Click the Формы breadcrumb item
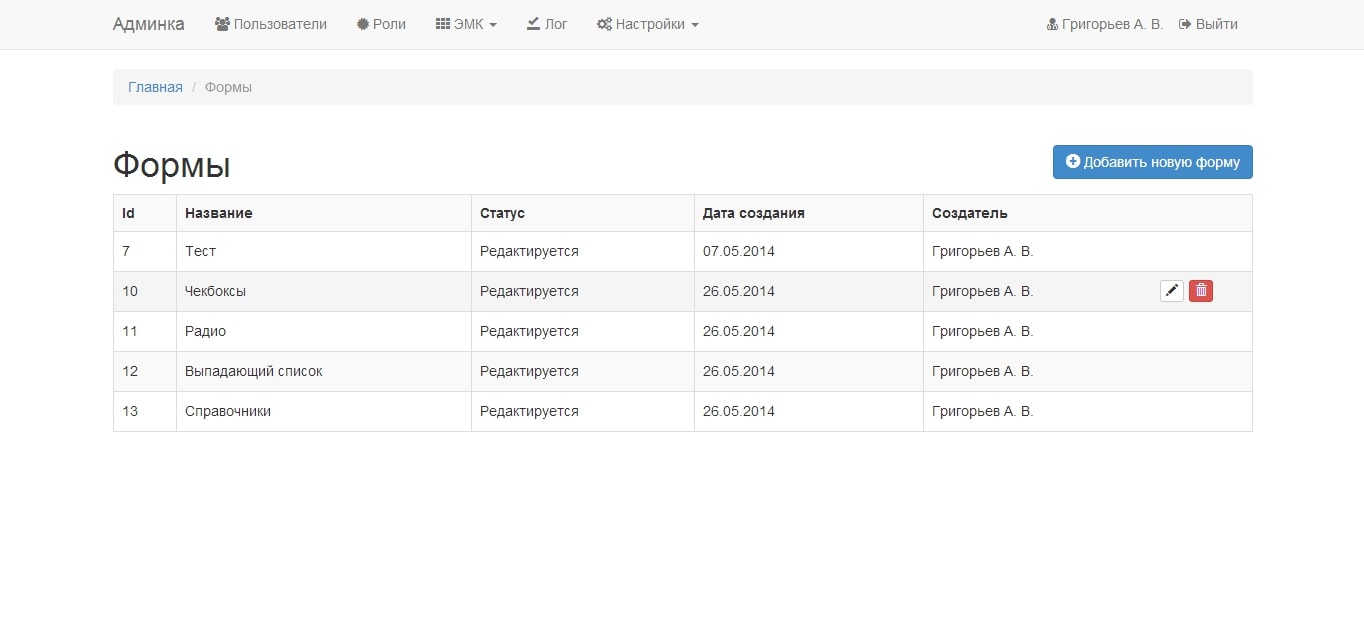 tap(228, 87)
